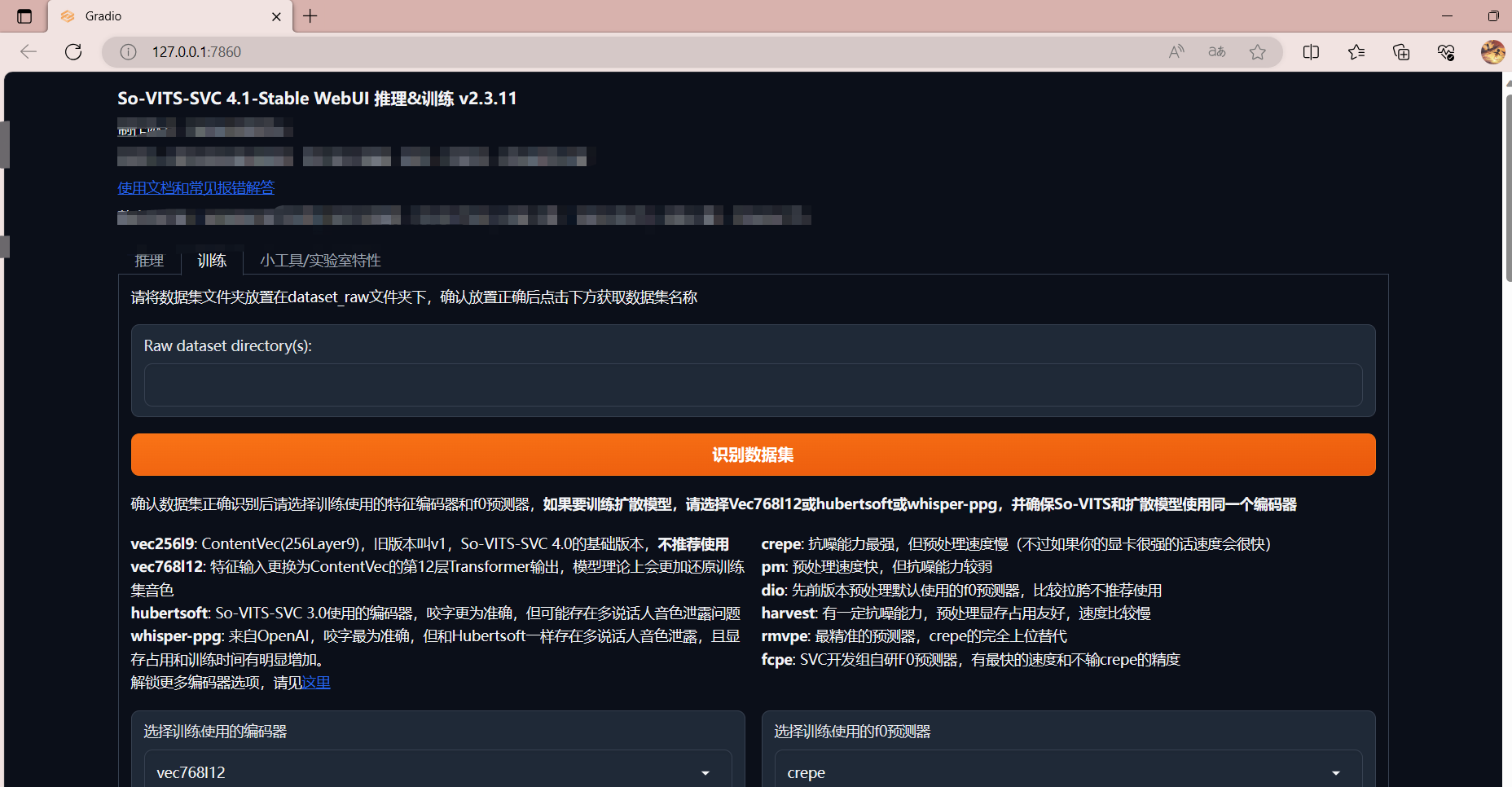Image resolution: width=1512 pixels, height=787 pixels.
Task: Click the bold 'whisper-ppg' description label
Action: point(176,636)
